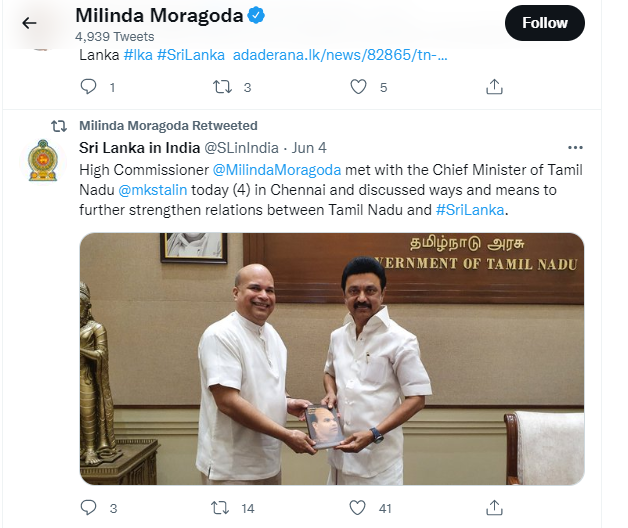Open the Jun 4 tweet timestamp
Viewport: 628px width, 528px height.
click(x=309, y=148)
